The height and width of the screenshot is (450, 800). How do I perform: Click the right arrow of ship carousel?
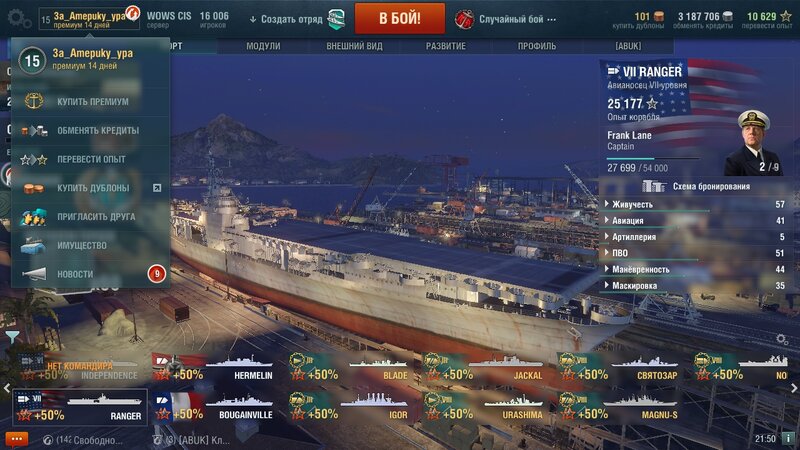click(x=794, y=388)
